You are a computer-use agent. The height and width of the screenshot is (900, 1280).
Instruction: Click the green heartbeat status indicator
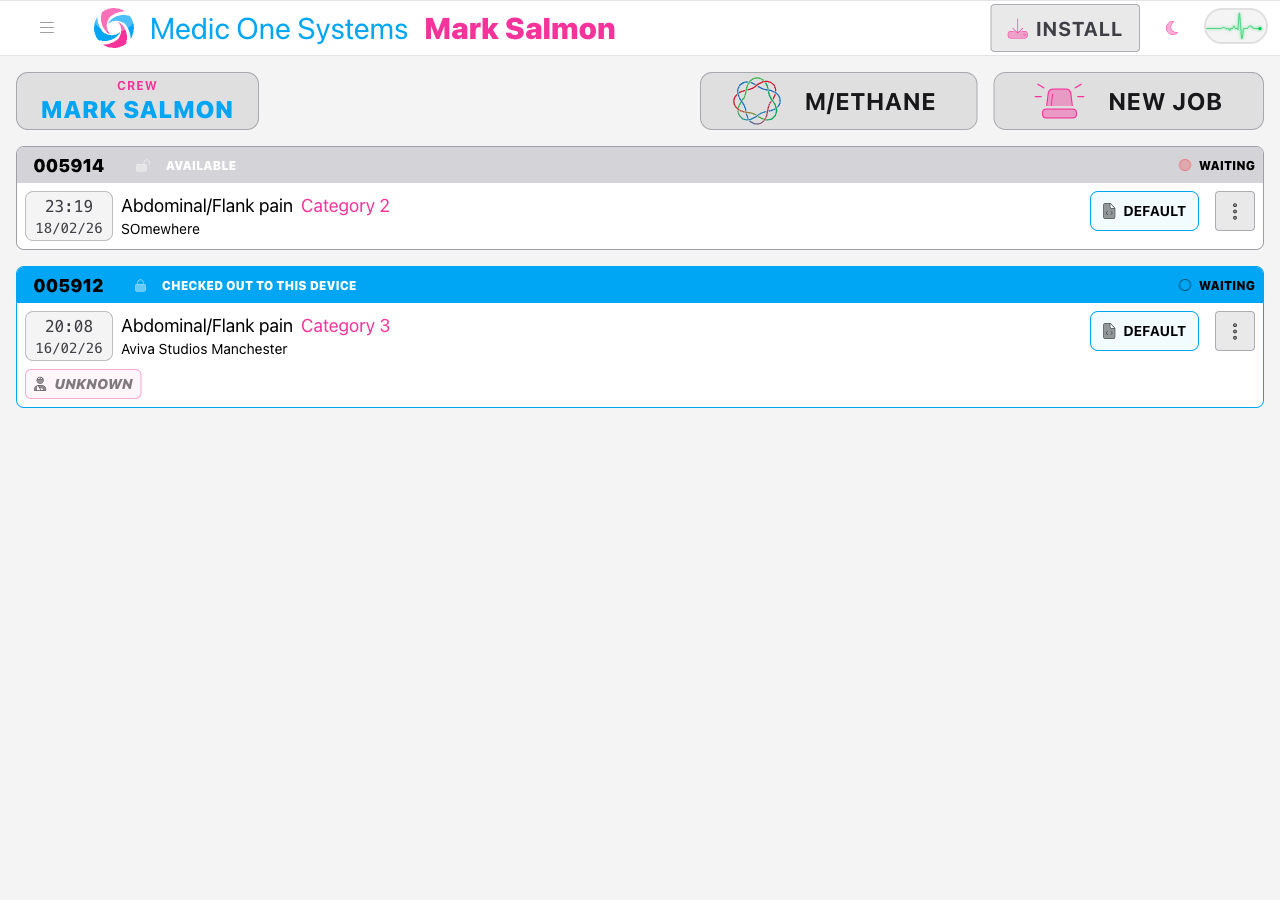(x=1235, y=27)
